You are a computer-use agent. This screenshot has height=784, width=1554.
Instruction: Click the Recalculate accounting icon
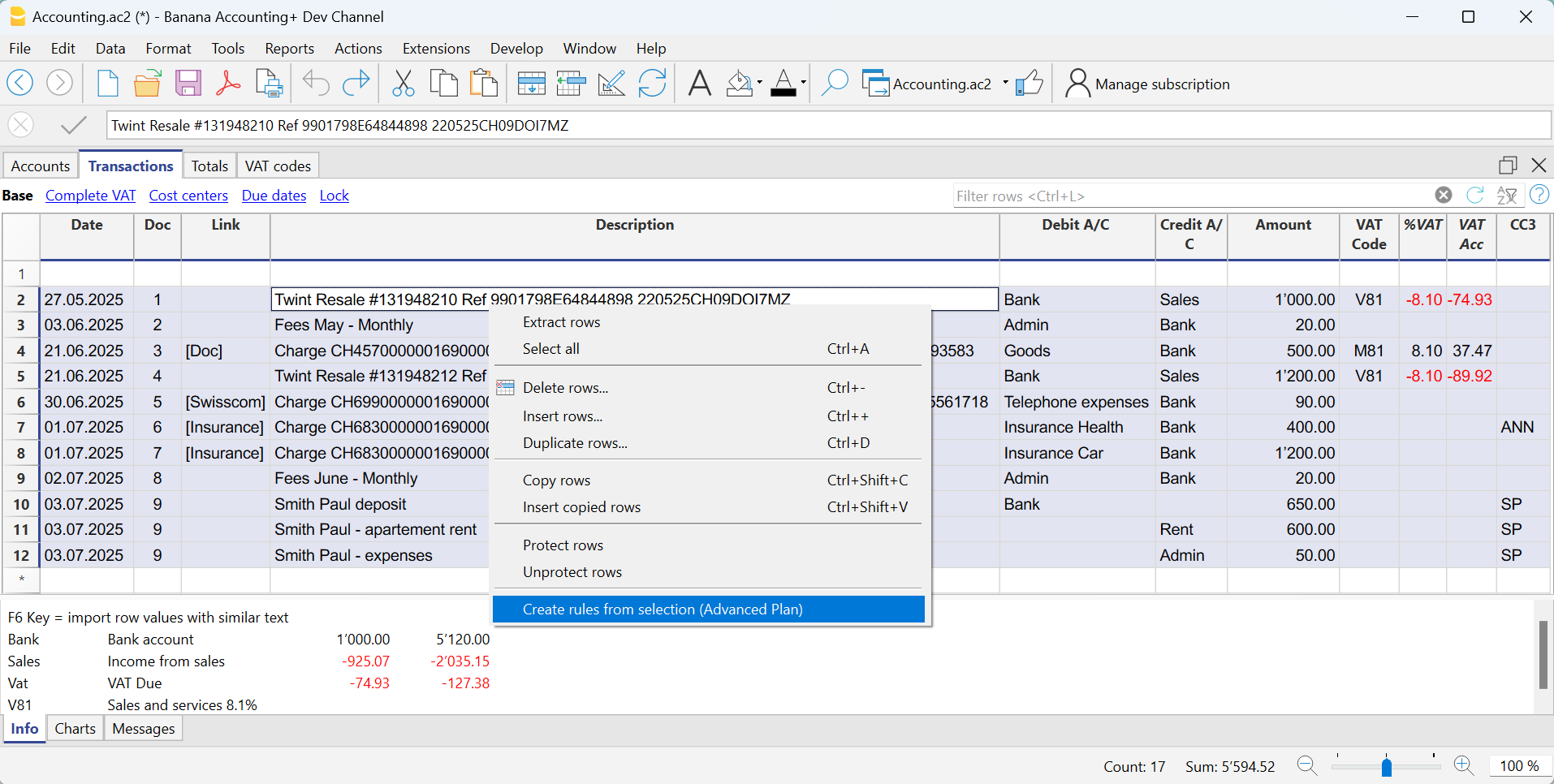click(653, 82)
